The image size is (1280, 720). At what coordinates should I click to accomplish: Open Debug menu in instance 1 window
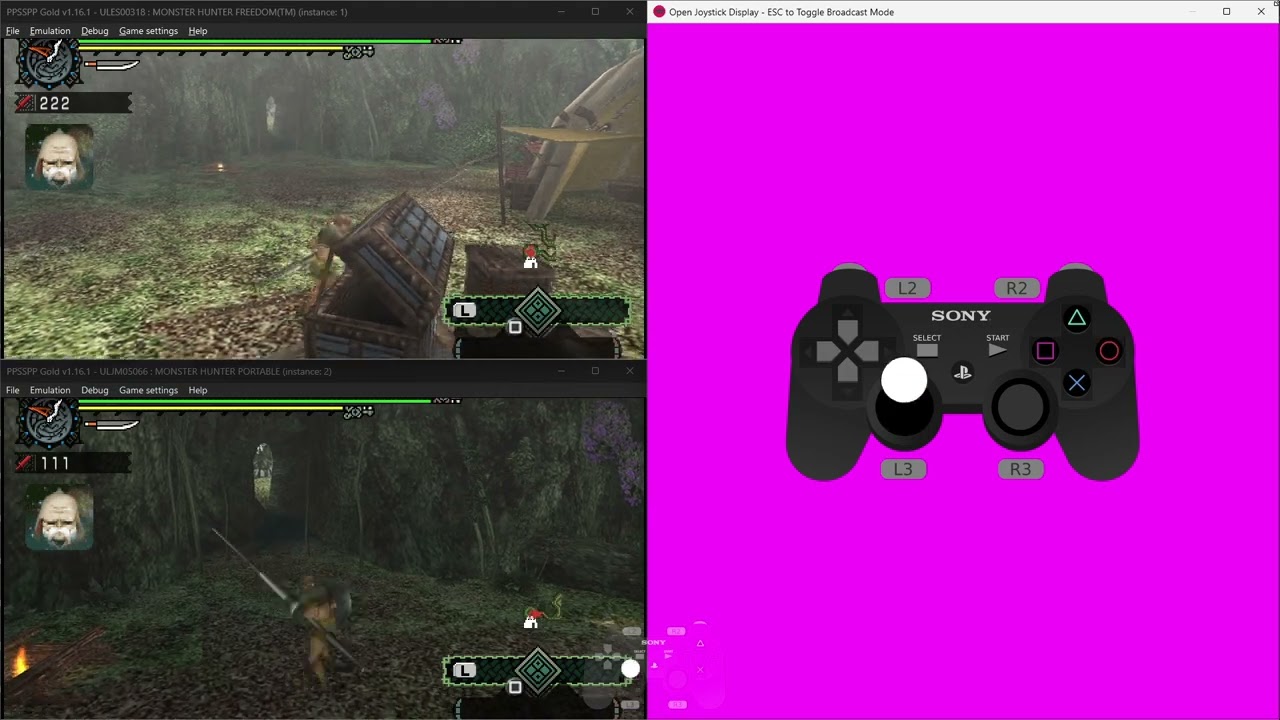pyautogui.click(x=95, y=31)
